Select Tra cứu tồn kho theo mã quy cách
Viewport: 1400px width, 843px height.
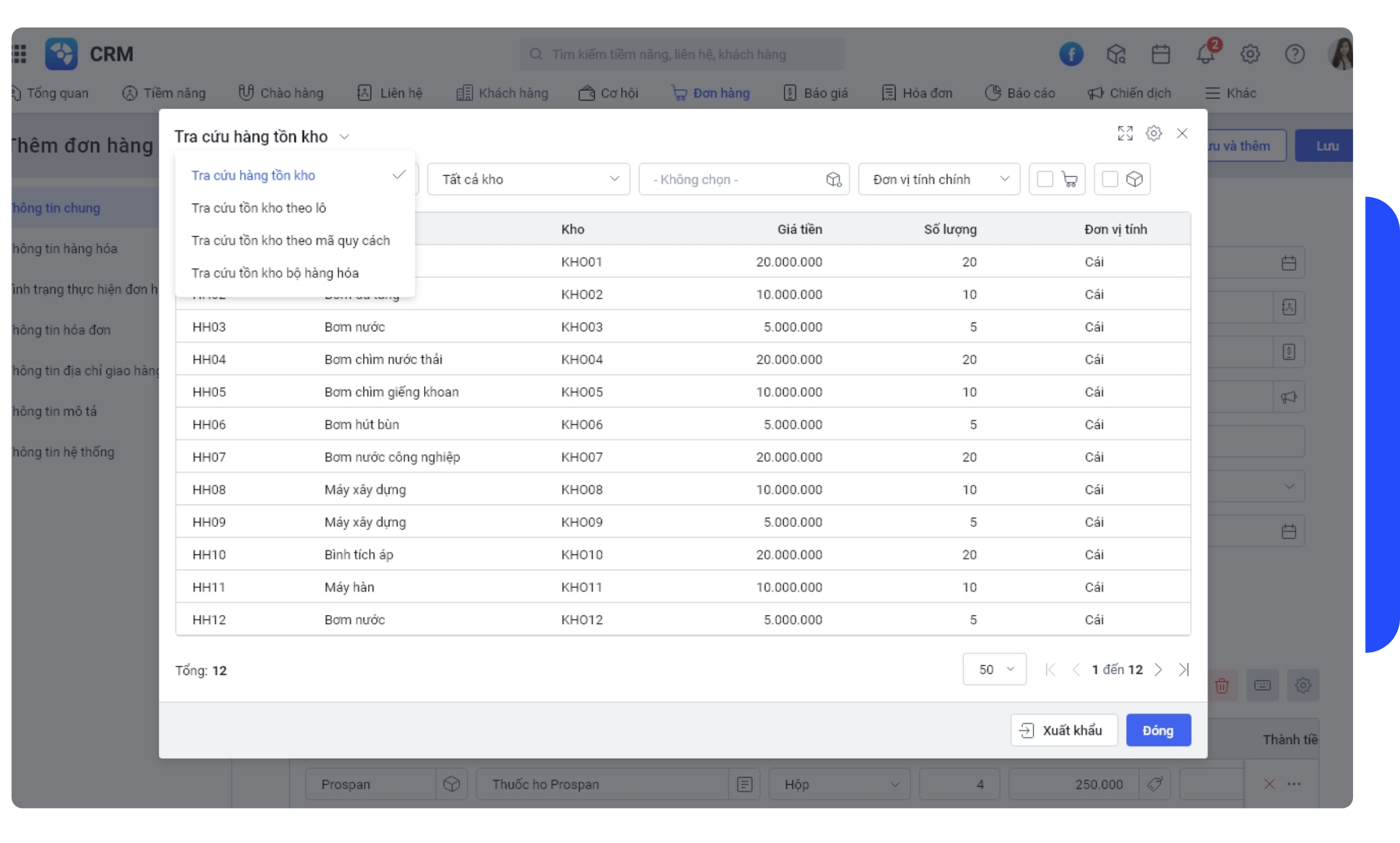tap(295, 240)
